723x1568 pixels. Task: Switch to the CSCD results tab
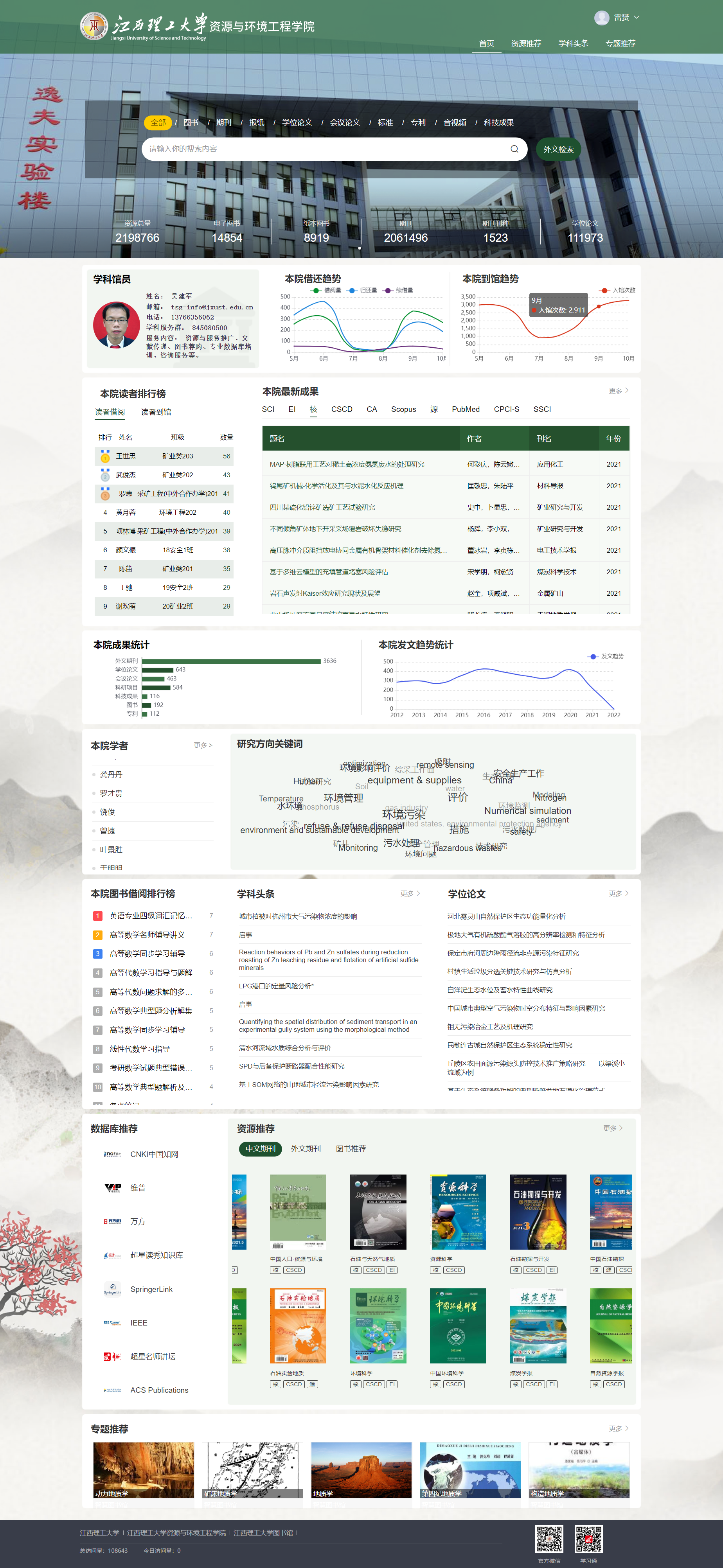tap(342, 409)
